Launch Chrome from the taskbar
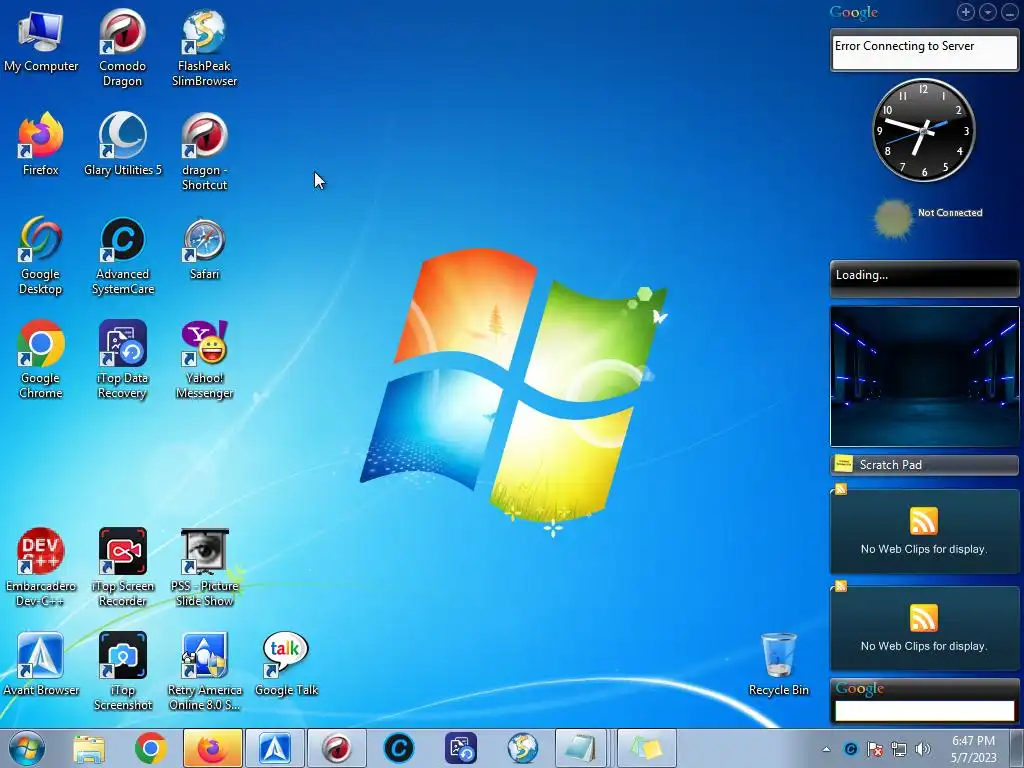Viewport: 1024px width, 768px height. pyautogui.click(x=151, y=748)
